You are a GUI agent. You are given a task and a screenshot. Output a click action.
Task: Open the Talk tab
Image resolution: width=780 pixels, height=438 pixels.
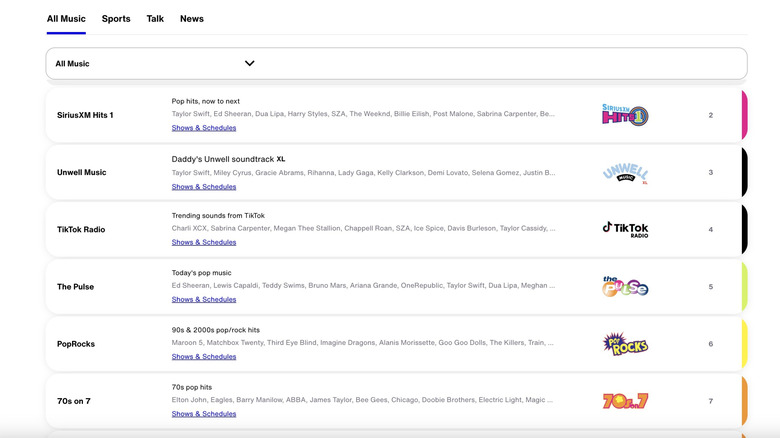click(155, 19)
